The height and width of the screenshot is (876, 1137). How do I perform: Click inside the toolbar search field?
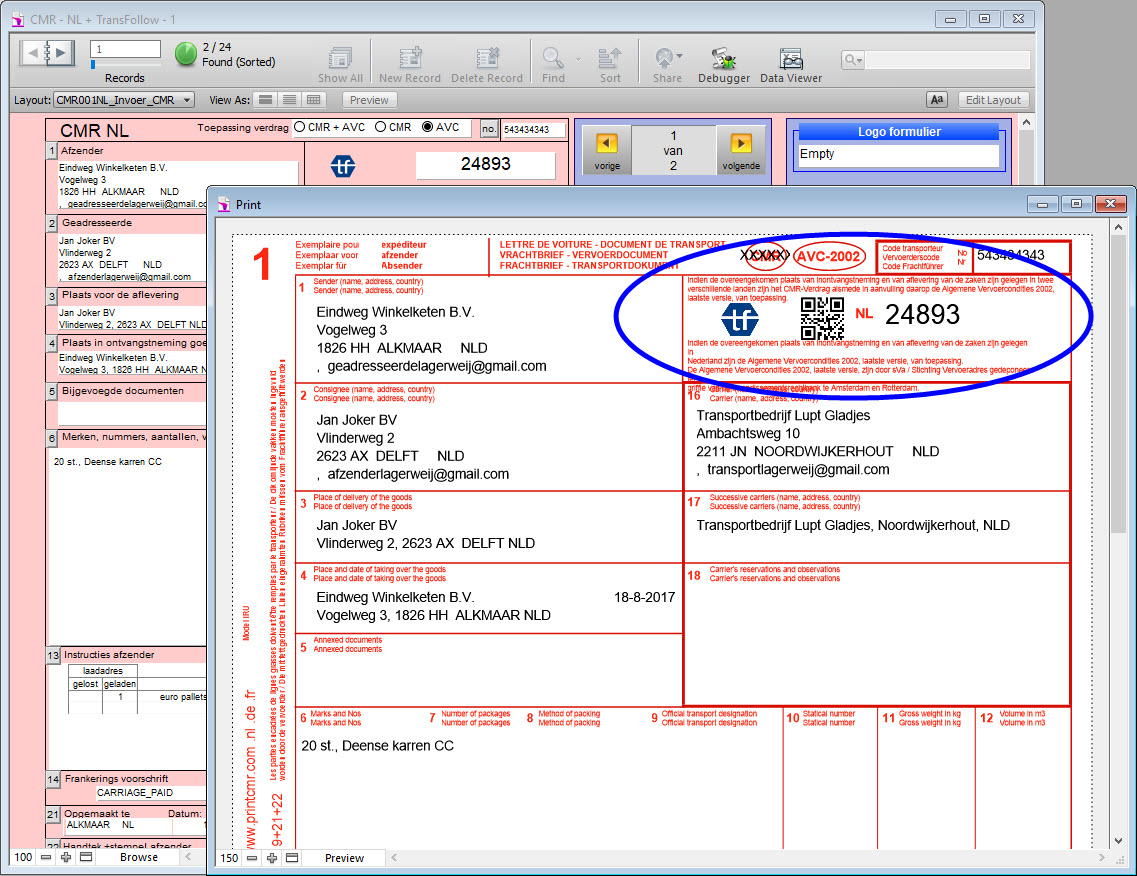[x=945, y=60]
